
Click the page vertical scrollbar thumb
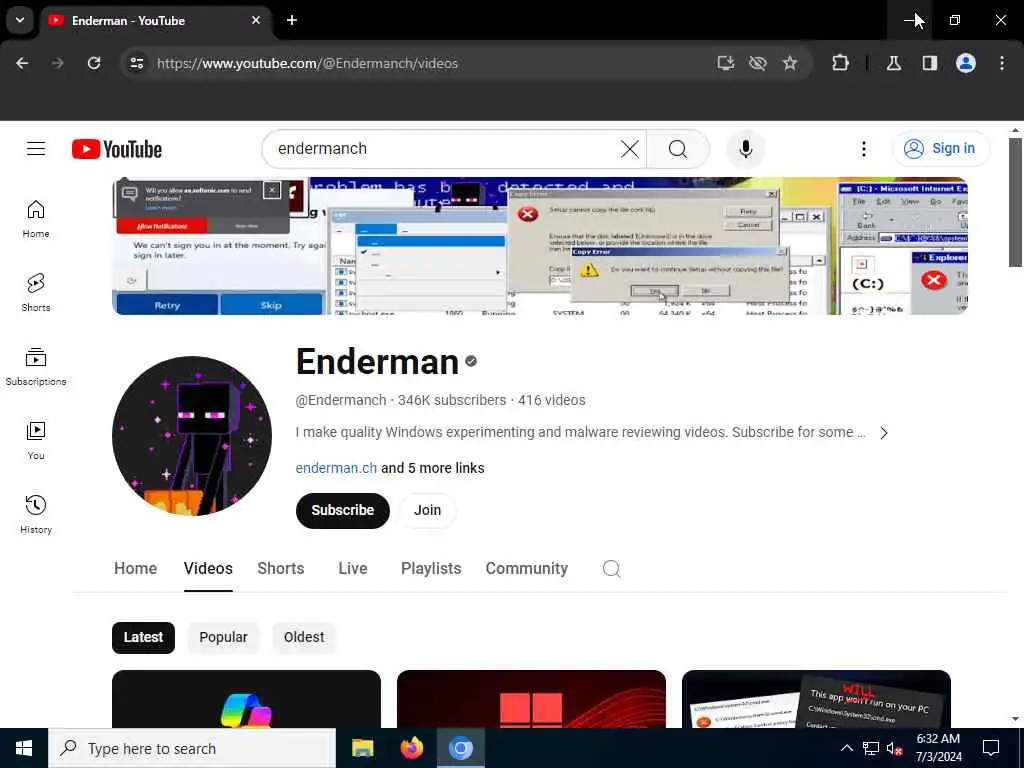point(1015,202)
